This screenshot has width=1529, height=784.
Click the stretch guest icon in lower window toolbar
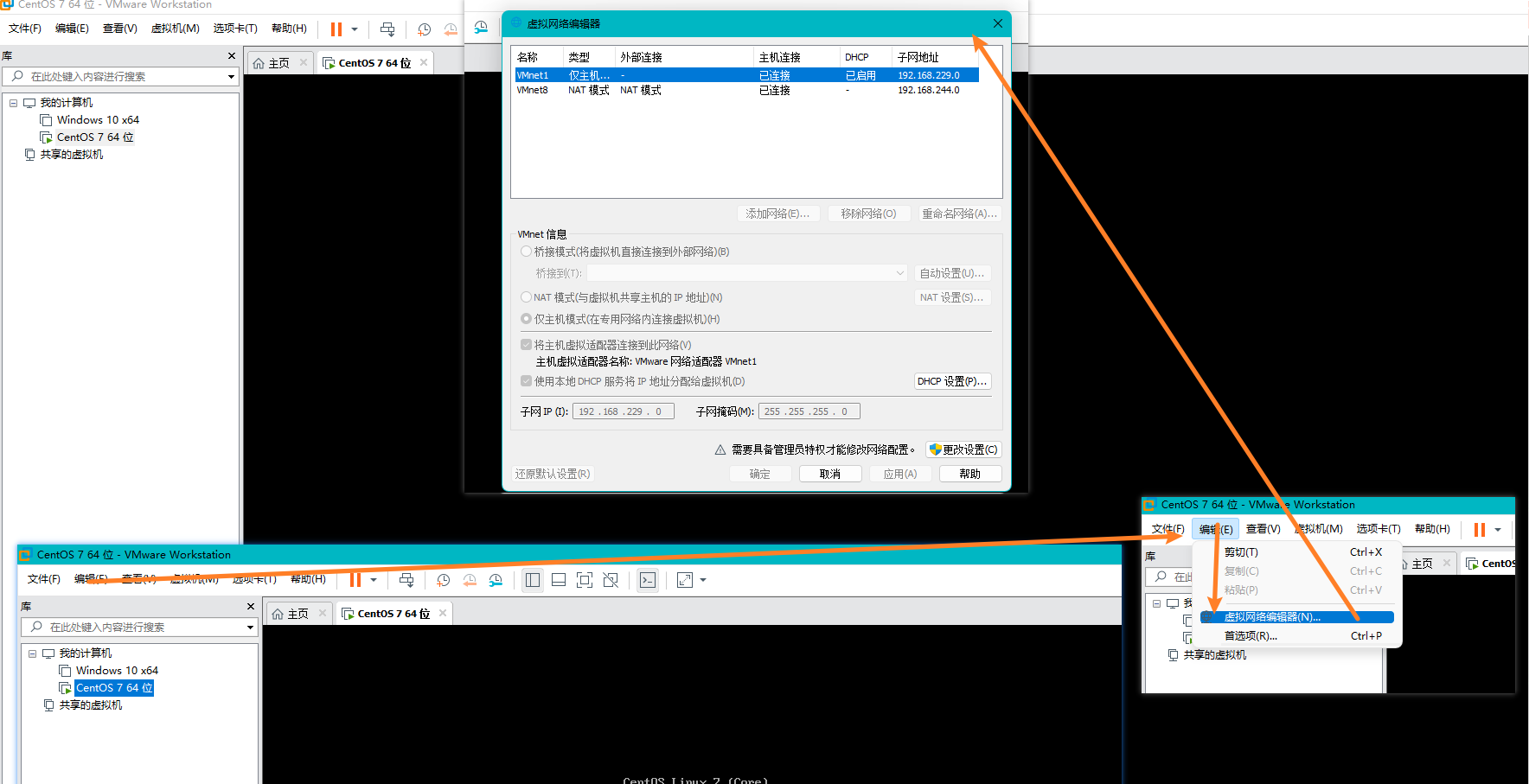point(685,580)
